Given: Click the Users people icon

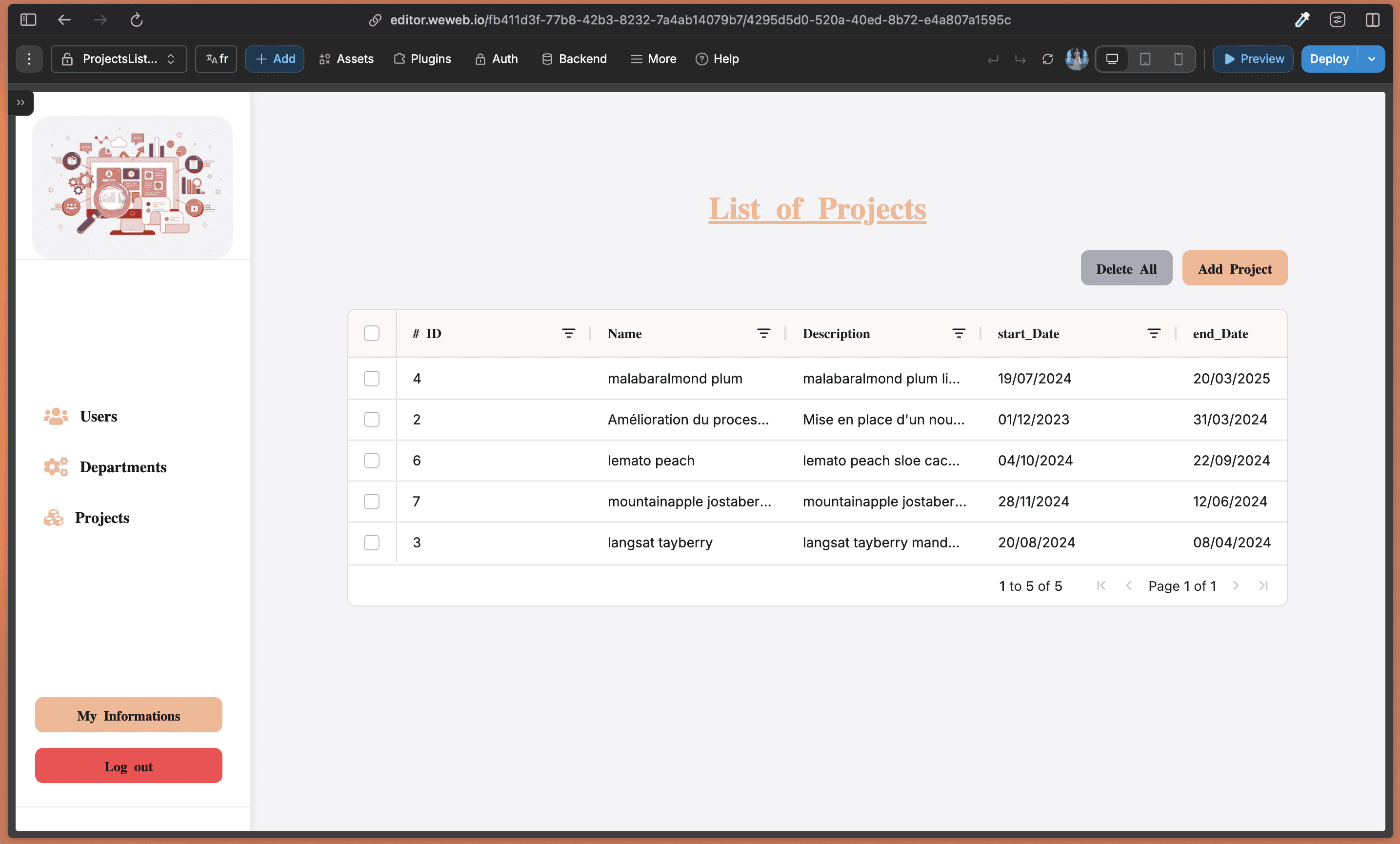Looking at the screenshot, I should click(x=56, y=416).
